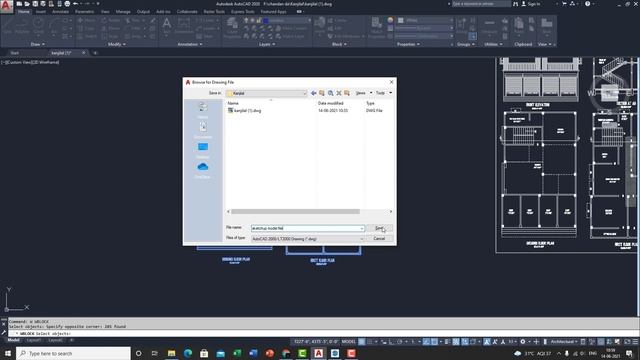Viewport: 640px width, 360px height.
Task: Open Desktop in dialog places sidebar
Action: pos(203,150)
